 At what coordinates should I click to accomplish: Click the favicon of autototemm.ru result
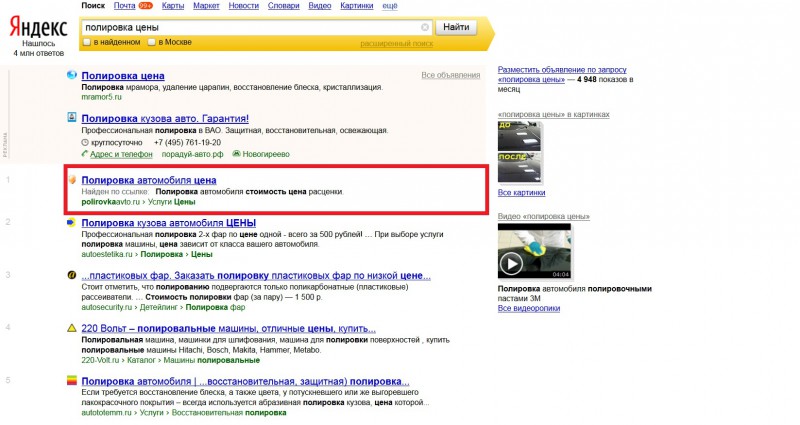(72, 380)
